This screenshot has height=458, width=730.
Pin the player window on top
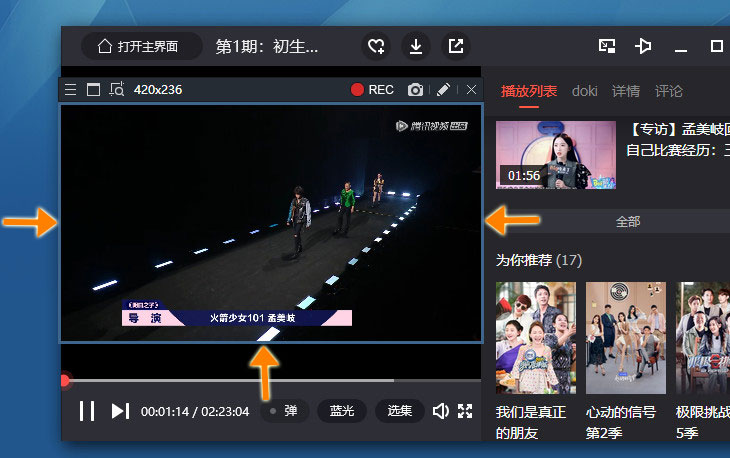[x=643, y=46]
